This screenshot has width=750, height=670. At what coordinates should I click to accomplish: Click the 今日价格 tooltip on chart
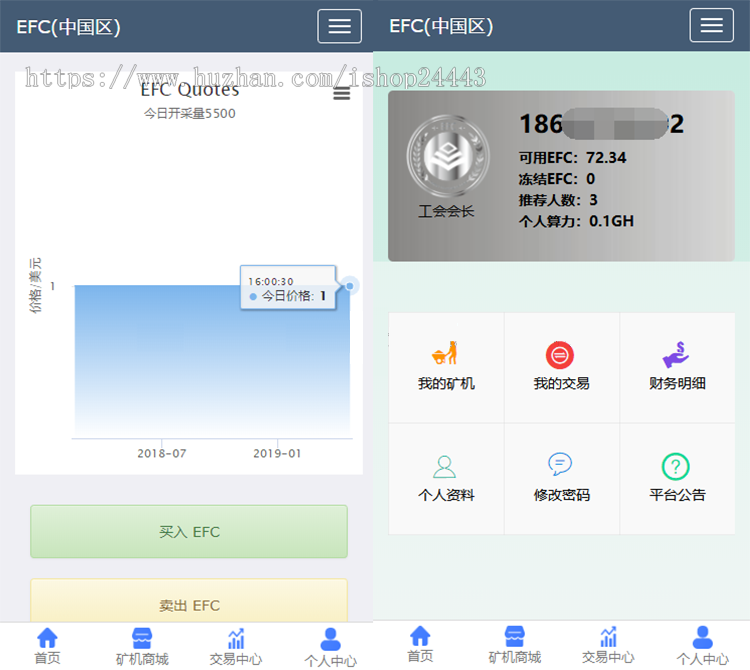(x=288, y=288)
